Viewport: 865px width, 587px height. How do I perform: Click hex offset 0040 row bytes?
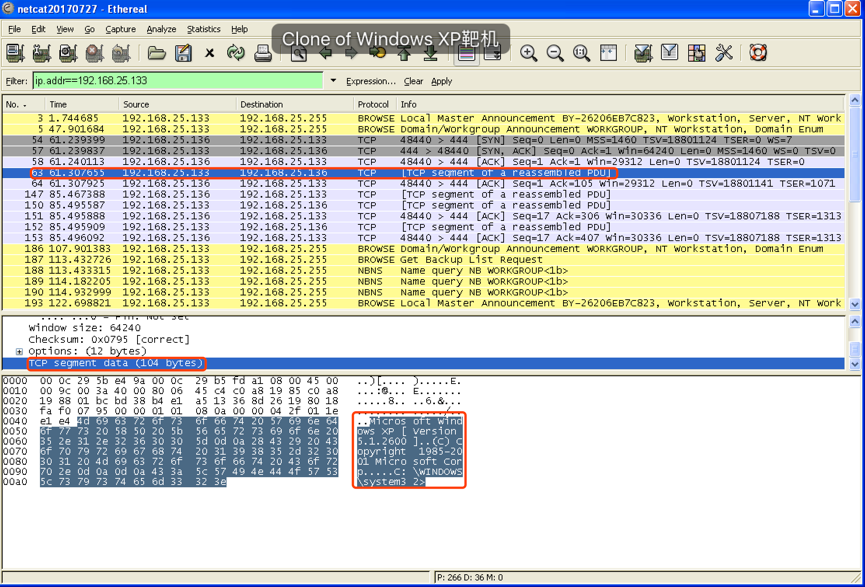coord(189,421)
